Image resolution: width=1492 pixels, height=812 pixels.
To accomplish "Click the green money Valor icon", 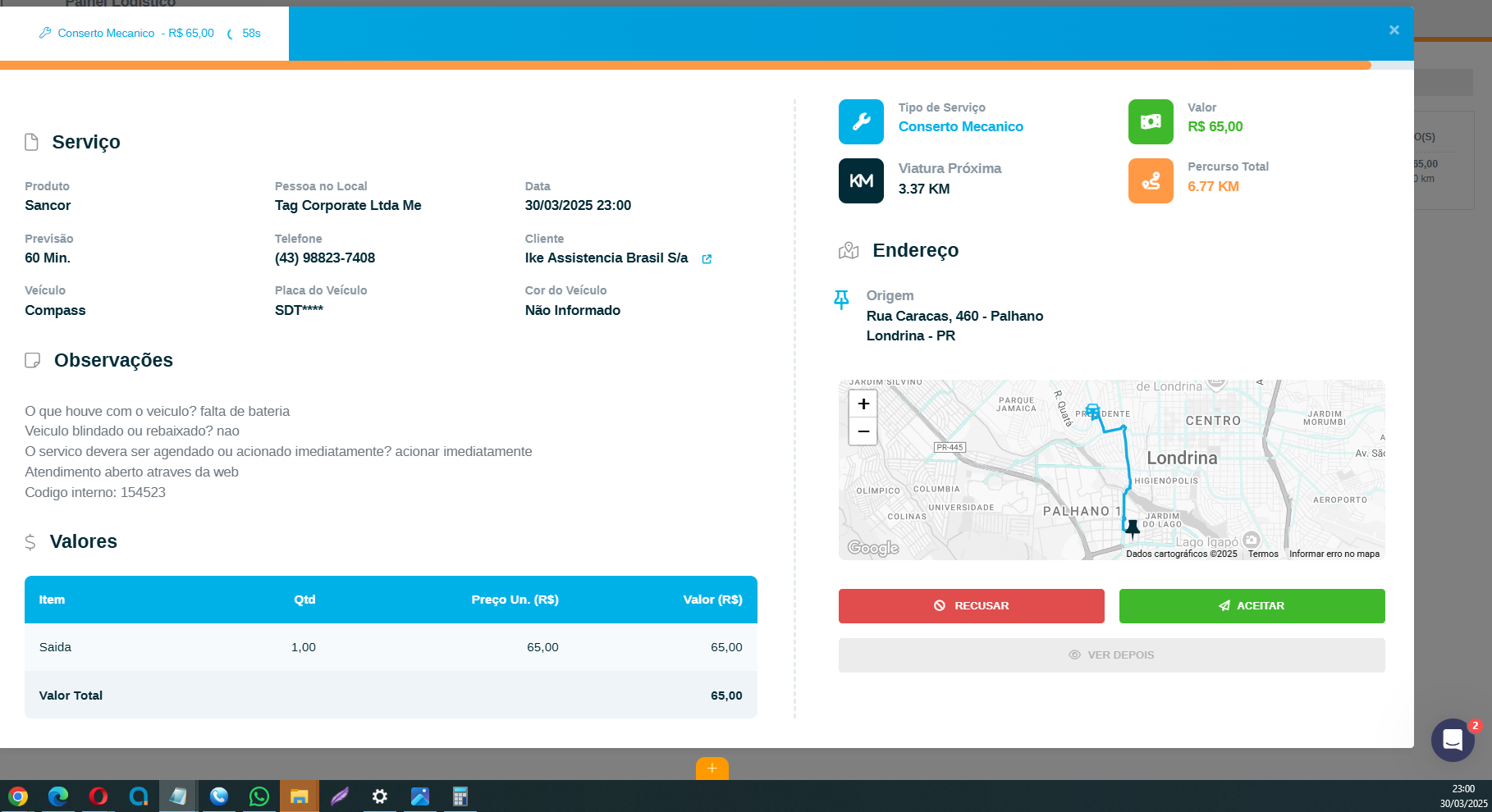I will pos(1151,121).
